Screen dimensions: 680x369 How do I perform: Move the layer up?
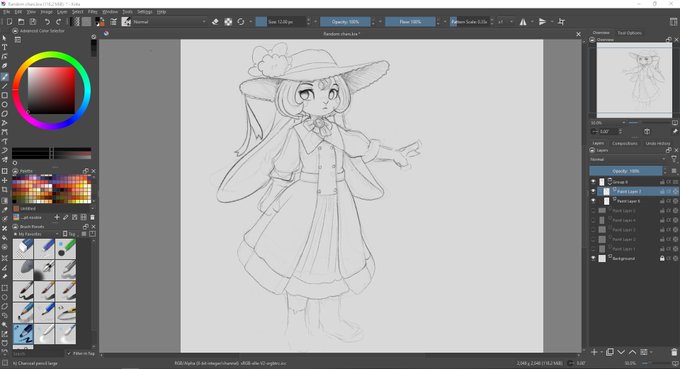(x=632, y=352)
